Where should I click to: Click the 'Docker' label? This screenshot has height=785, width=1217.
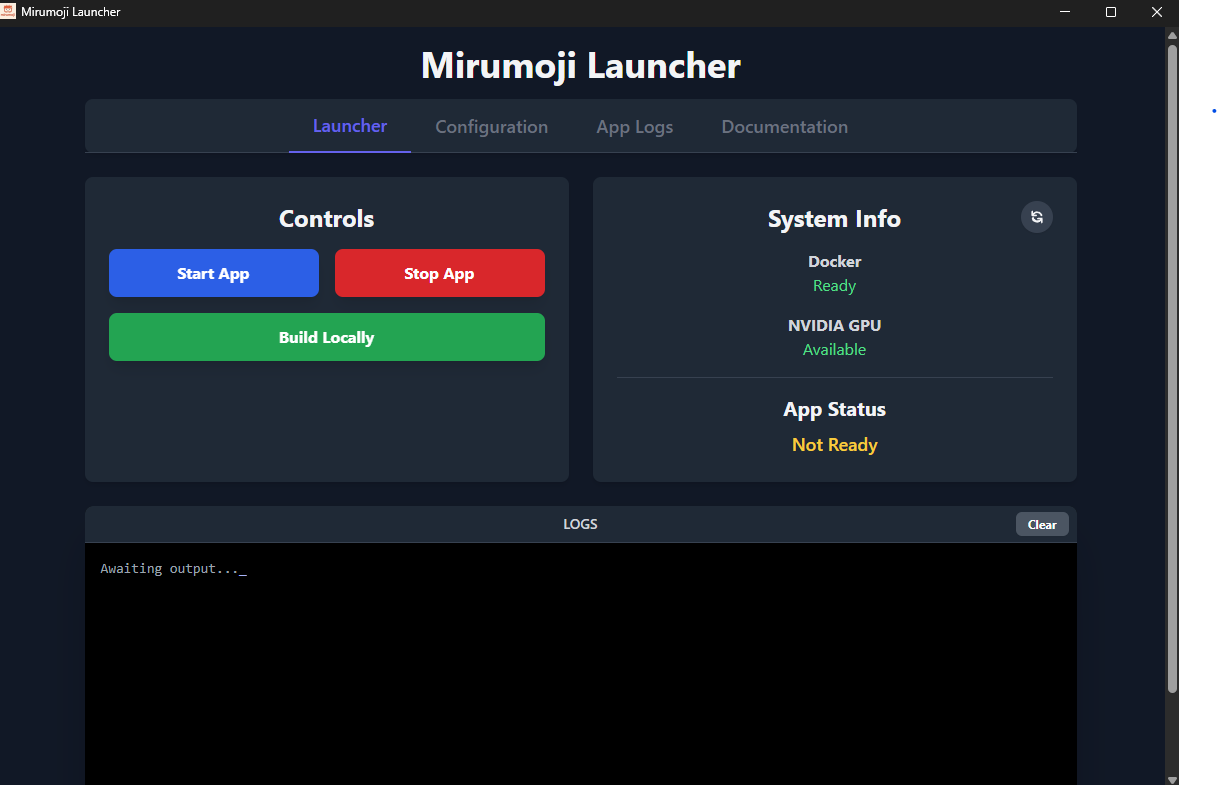click(835, 262)
